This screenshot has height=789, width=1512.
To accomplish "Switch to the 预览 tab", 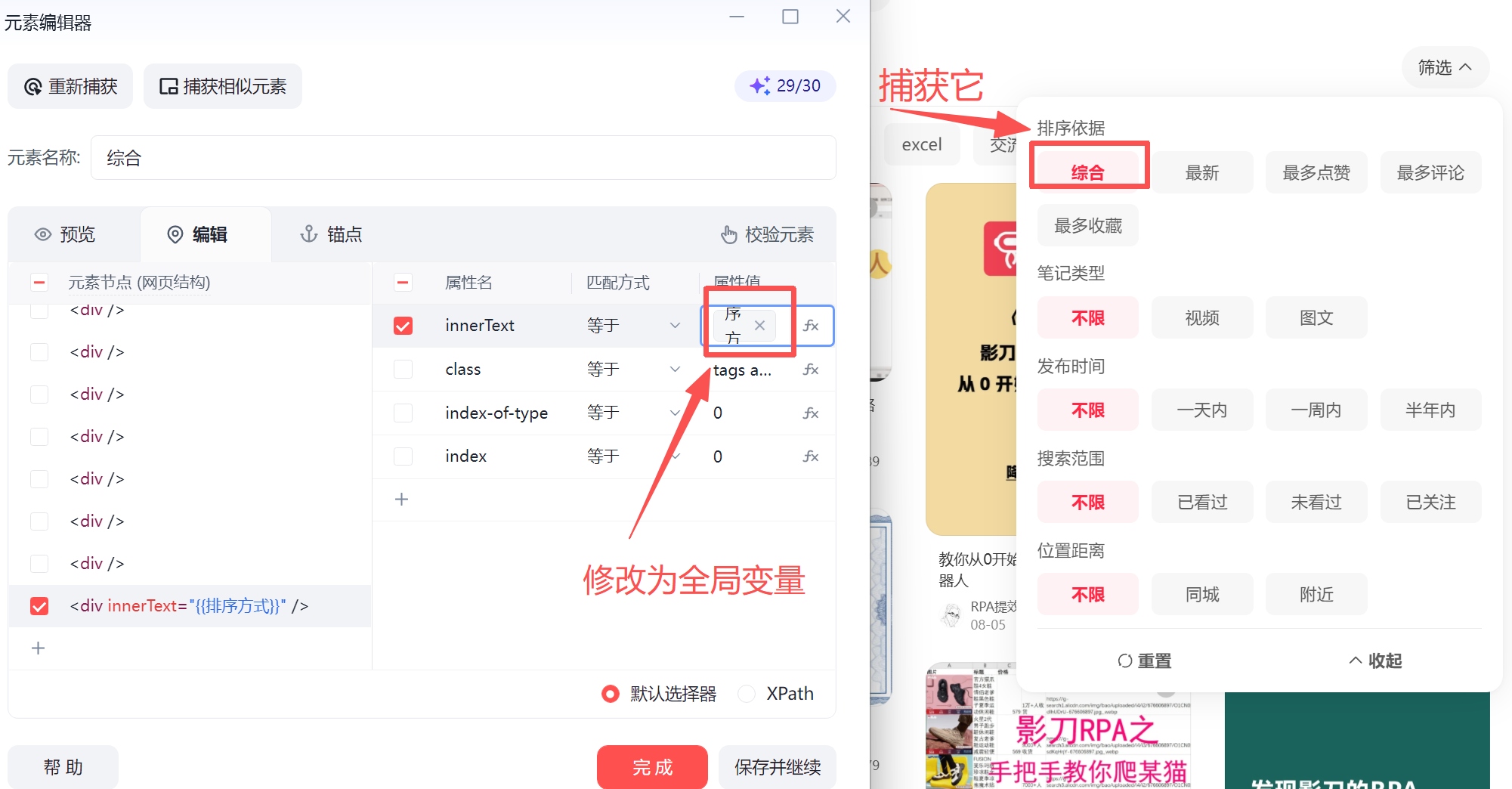I will (x=66, y=234).
